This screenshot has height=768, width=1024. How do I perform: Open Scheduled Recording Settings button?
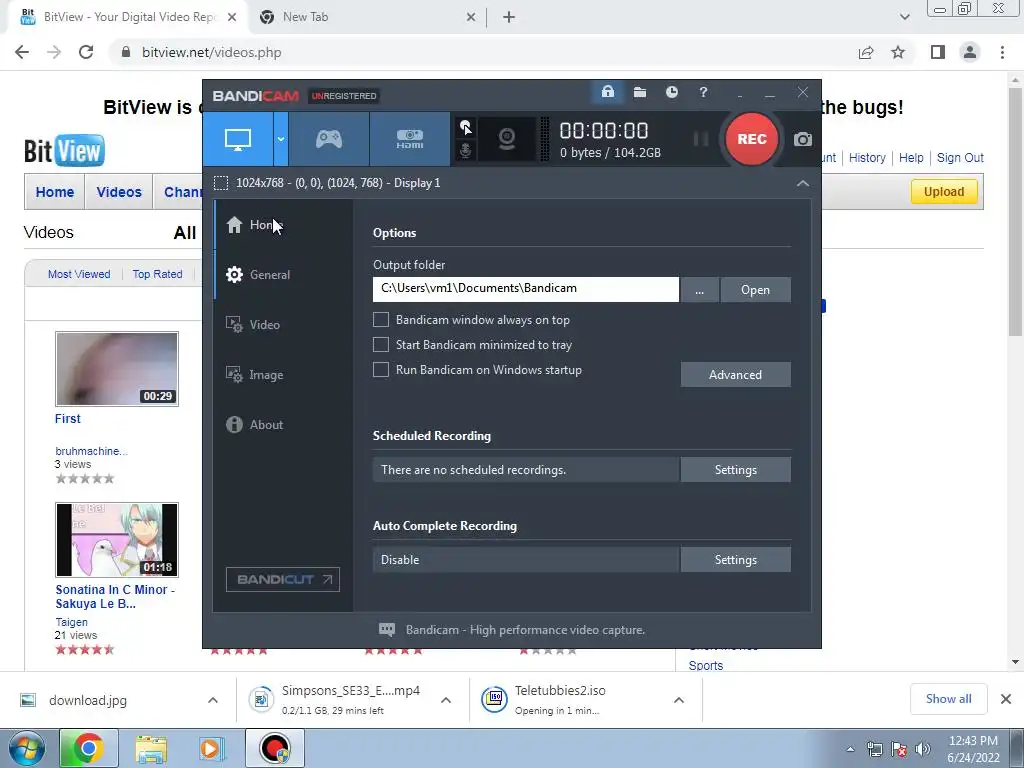(x=735, y=470)
